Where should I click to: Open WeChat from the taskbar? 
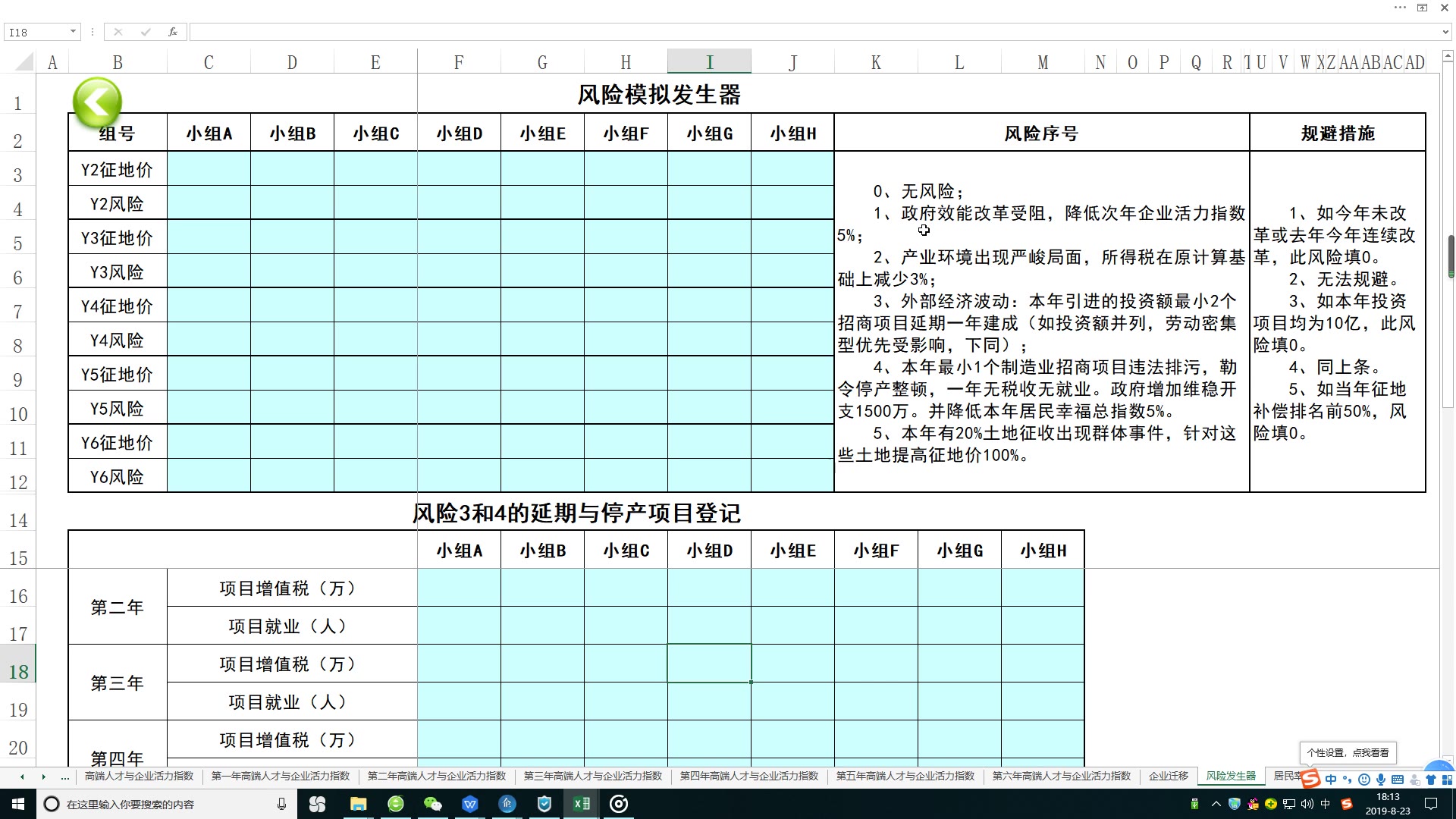(x=432, y=804)
